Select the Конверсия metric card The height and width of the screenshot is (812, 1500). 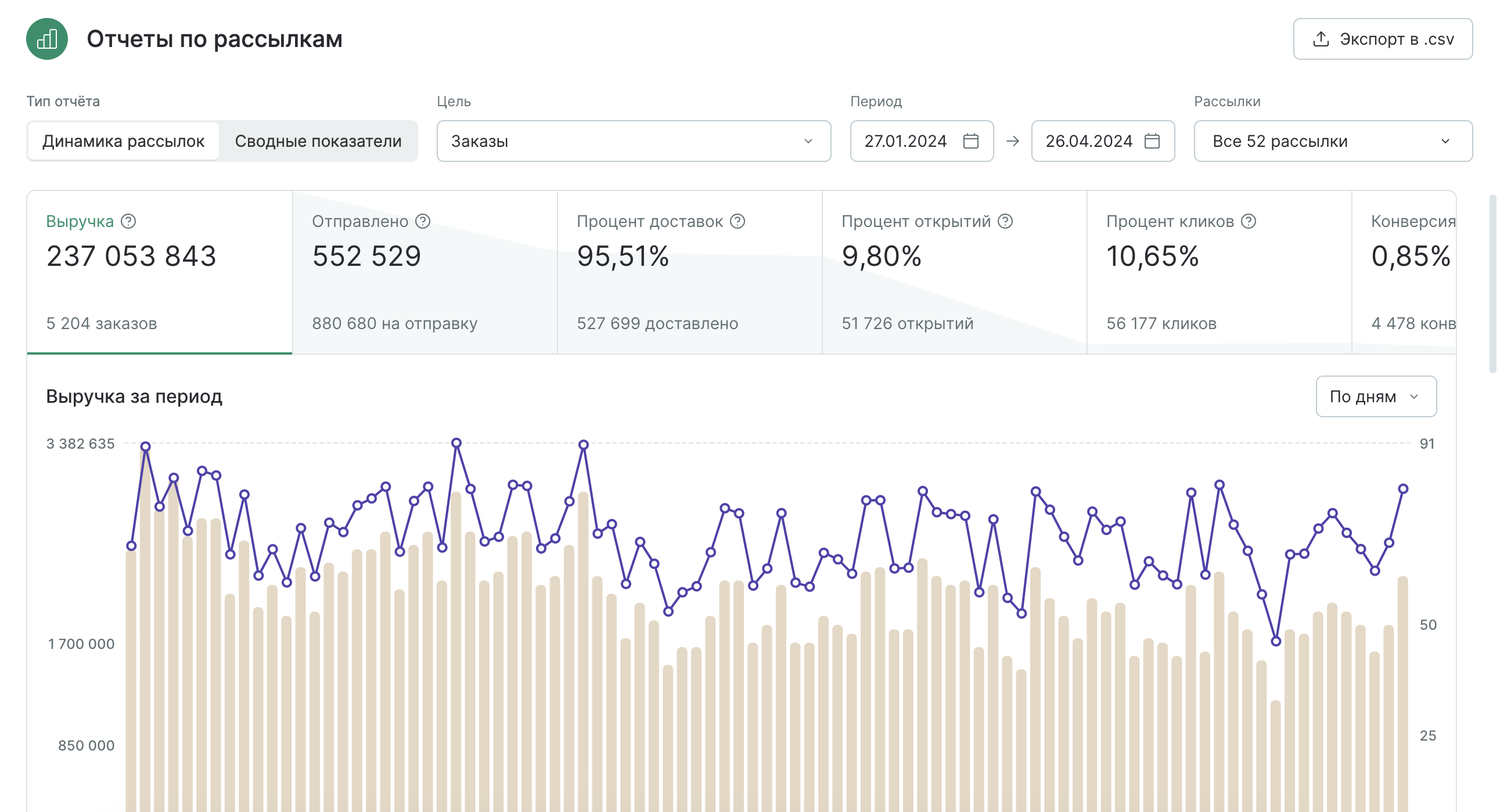click(1404, 272)
